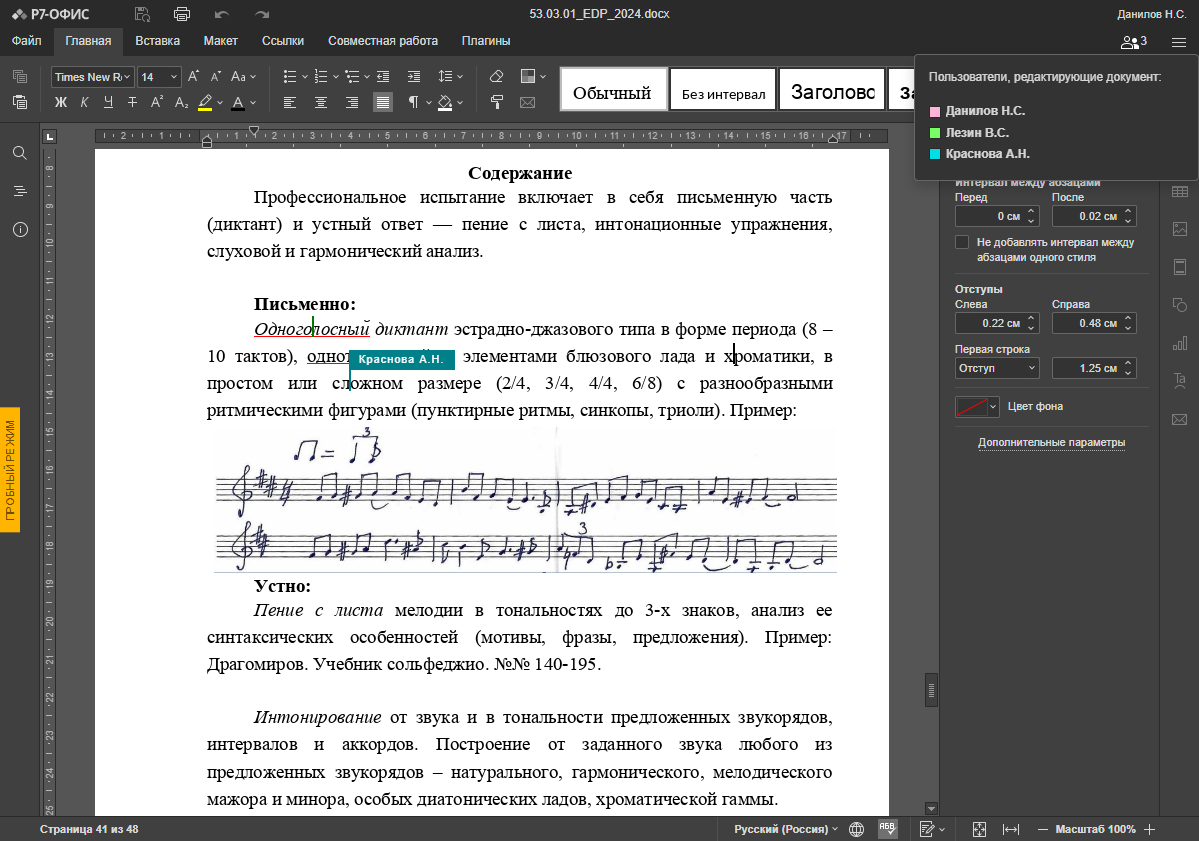Apply the Обычный paragraph style
Image resolution: width=1199 pixels, height=841 pixels.
[x=612, y=94]
